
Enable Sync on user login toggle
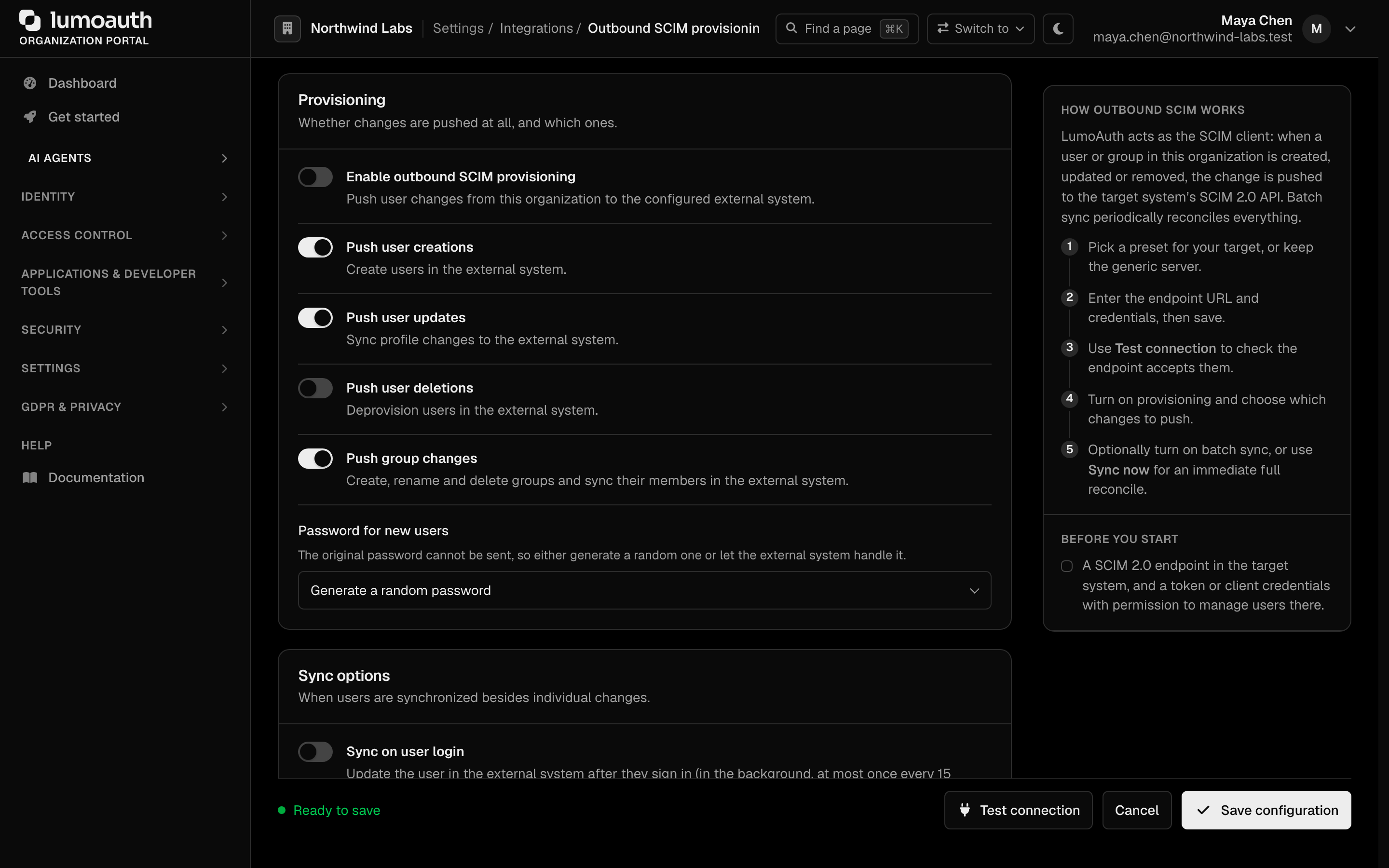(x=315, y=751)
